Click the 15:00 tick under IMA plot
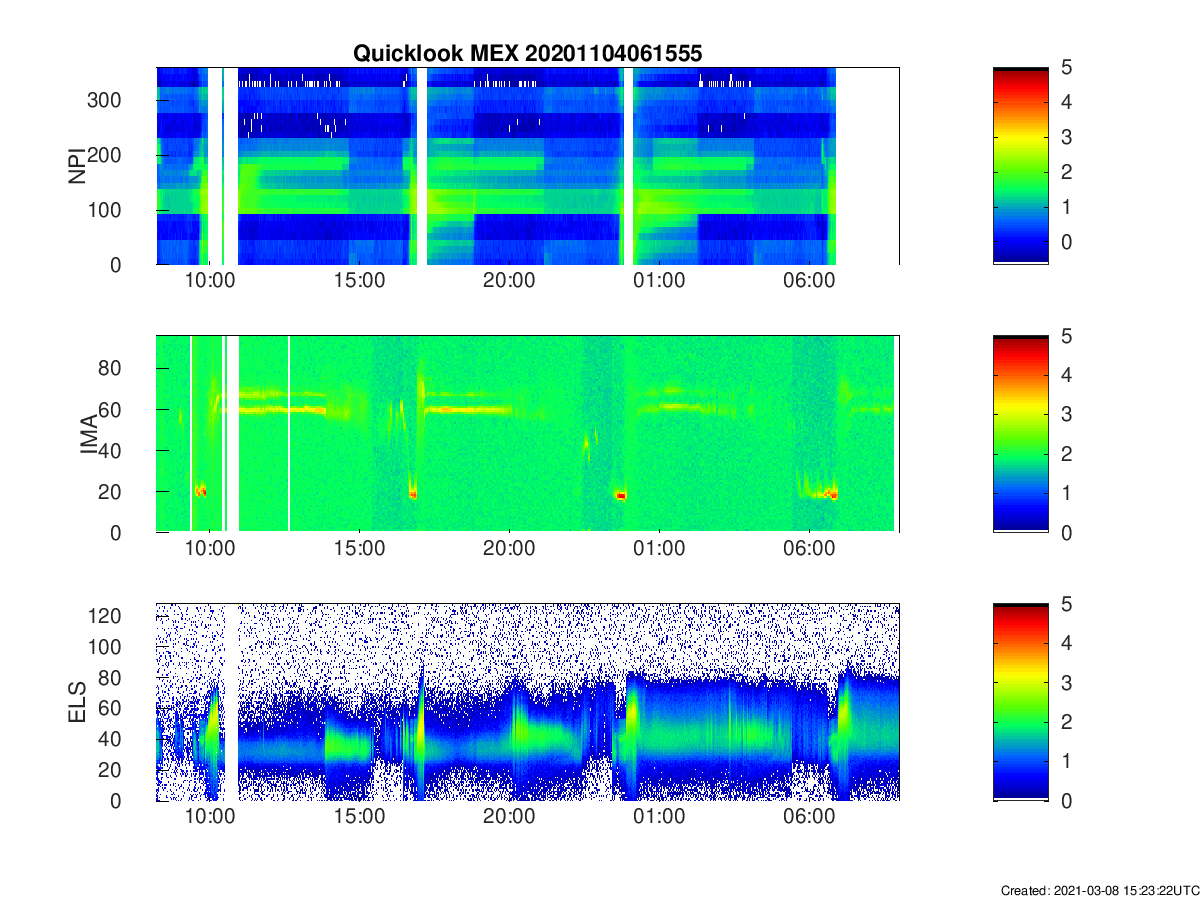1200x900 pixels. [359, 549]
